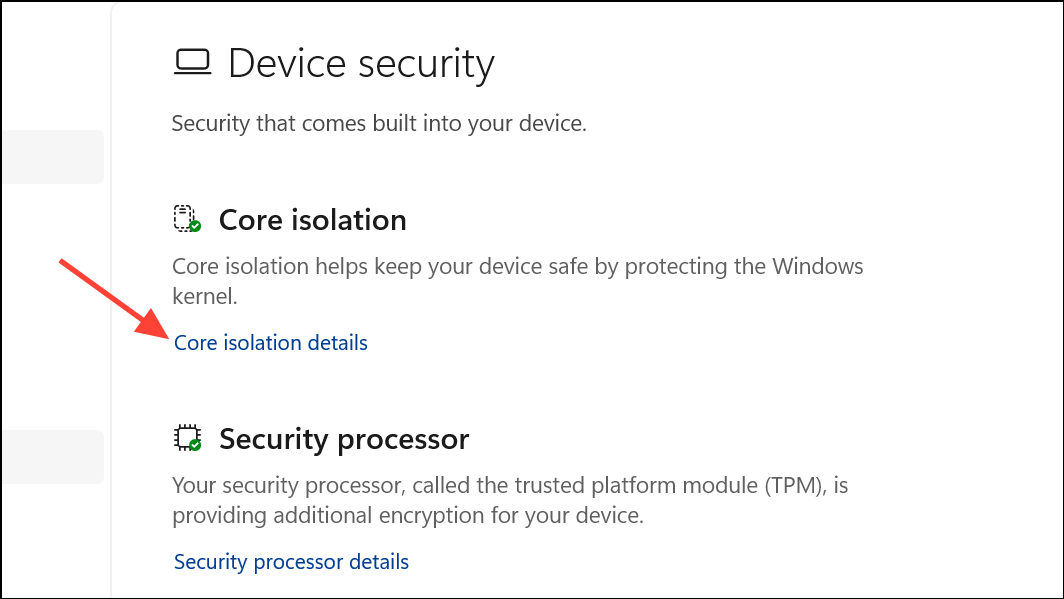Click the Core isolation heading
Viewport: 1064px width, 599px height.
(312, 220)
